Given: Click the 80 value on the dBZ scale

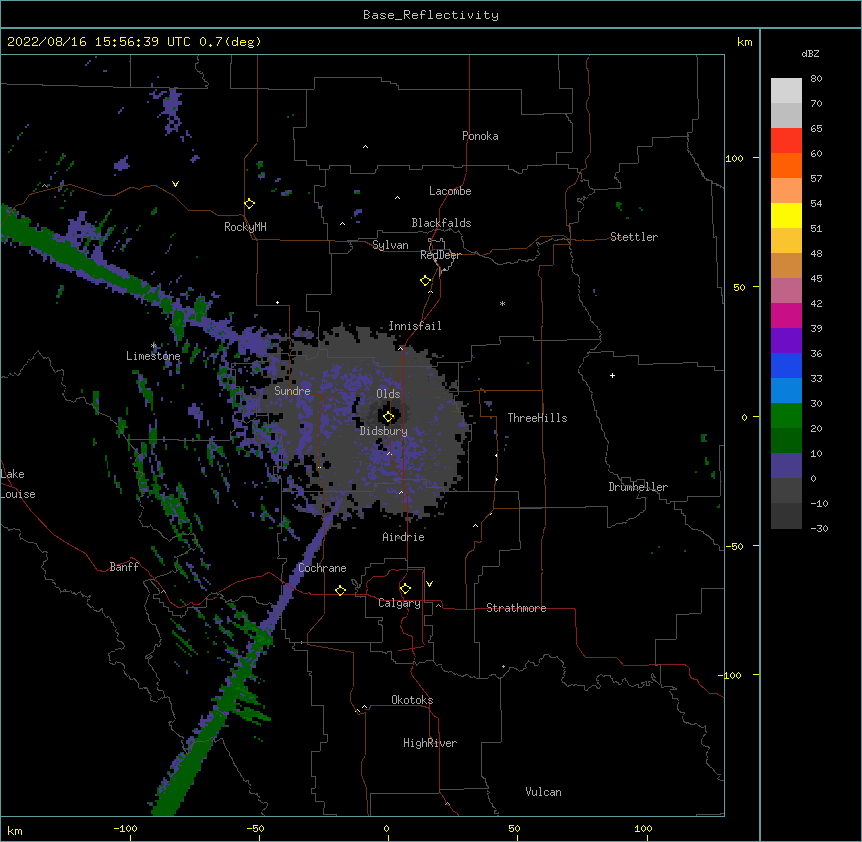Looking at the screenshot, I should tap(816, 79).
